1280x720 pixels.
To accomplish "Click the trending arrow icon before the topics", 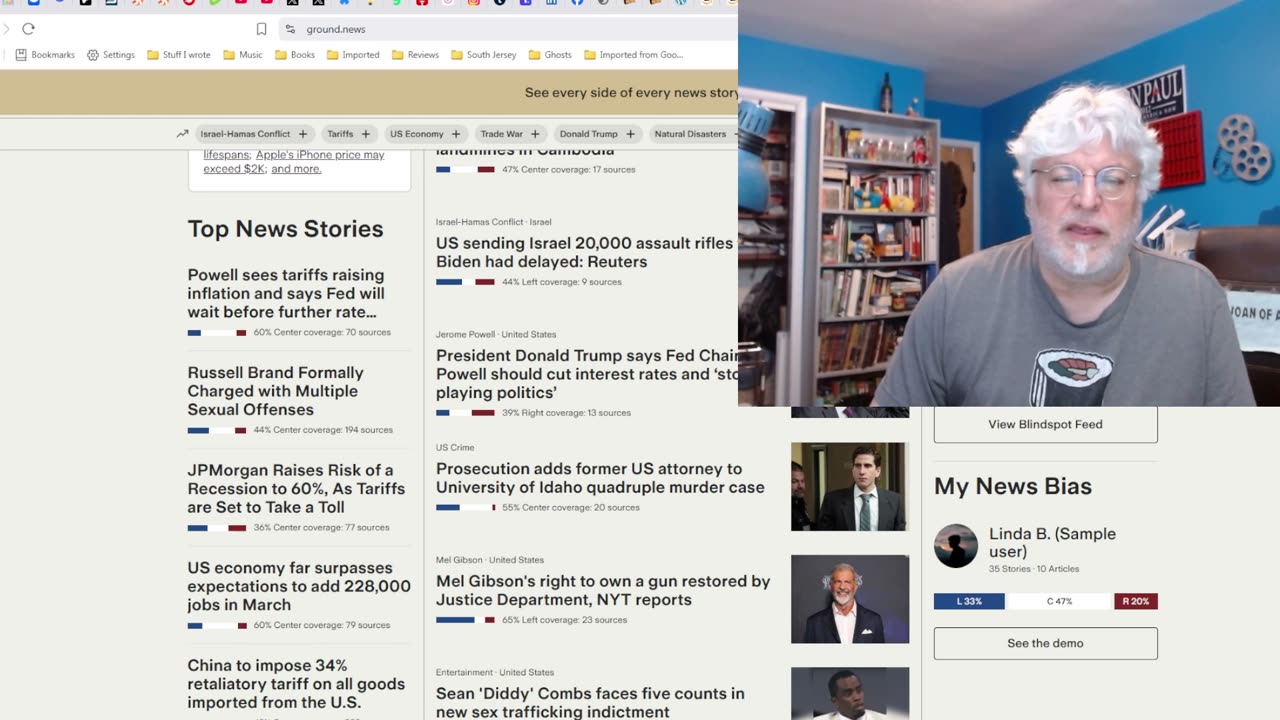I will (182, 134).
